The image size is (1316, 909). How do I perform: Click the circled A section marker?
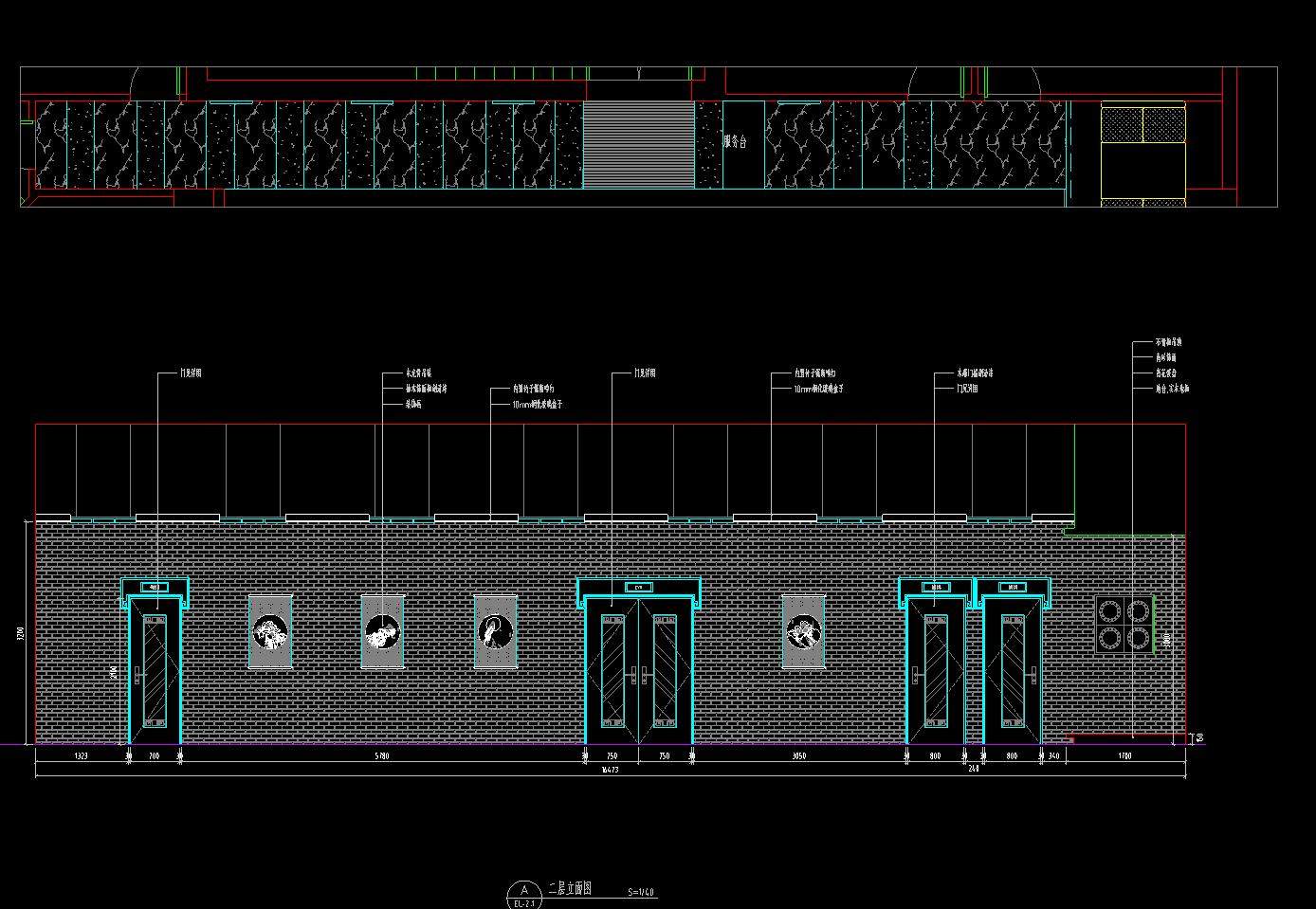point(523,893)
